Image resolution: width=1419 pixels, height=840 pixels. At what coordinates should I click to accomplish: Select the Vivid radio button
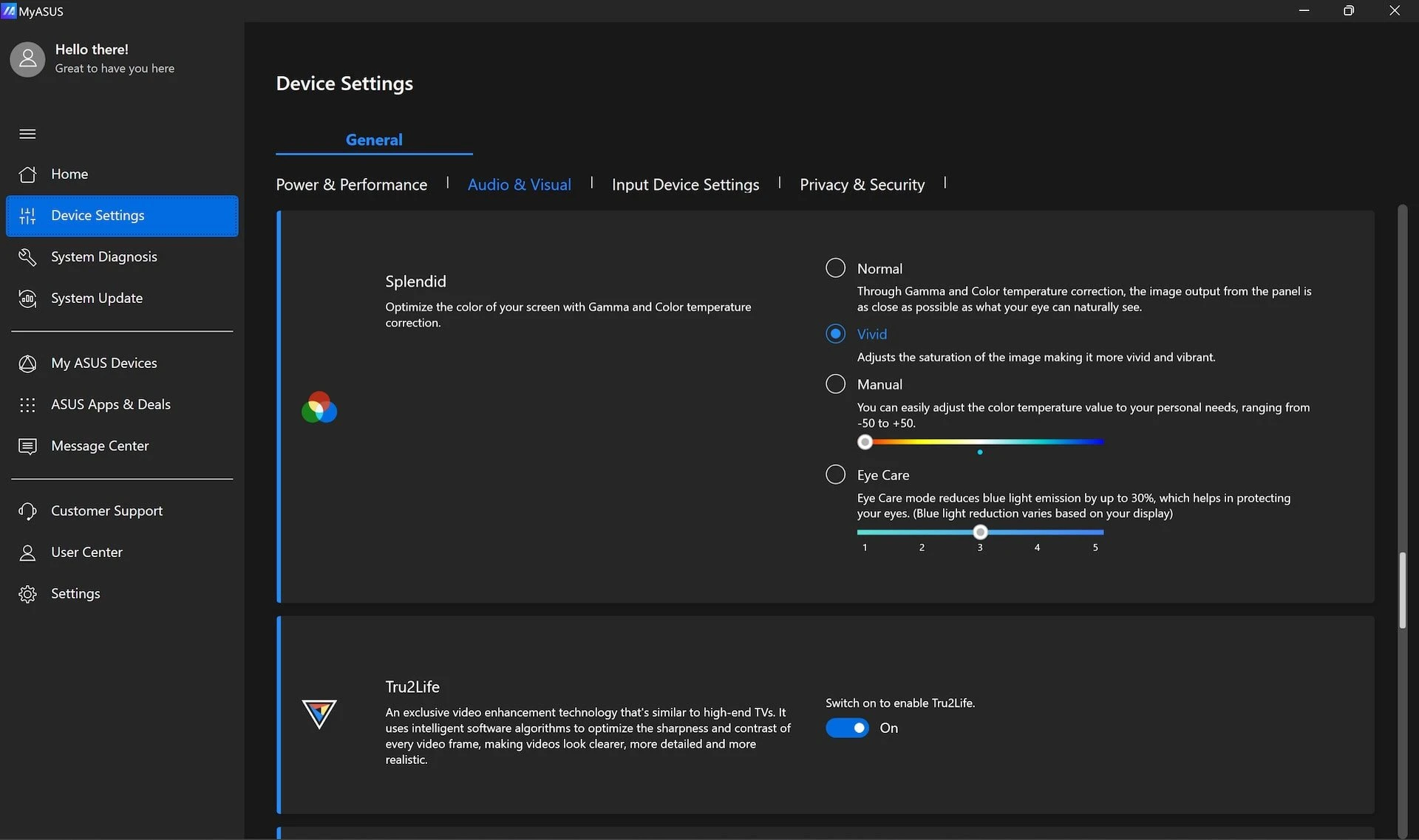pos(835,333)
